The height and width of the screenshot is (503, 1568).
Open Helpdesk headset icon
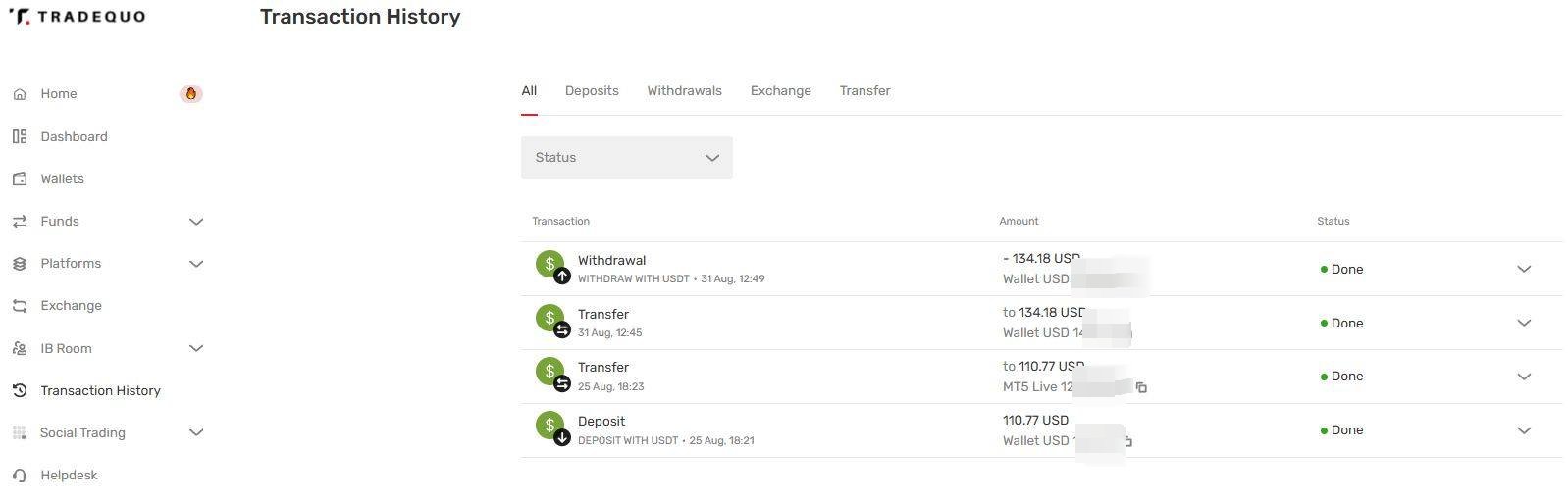tap(20, 476)
